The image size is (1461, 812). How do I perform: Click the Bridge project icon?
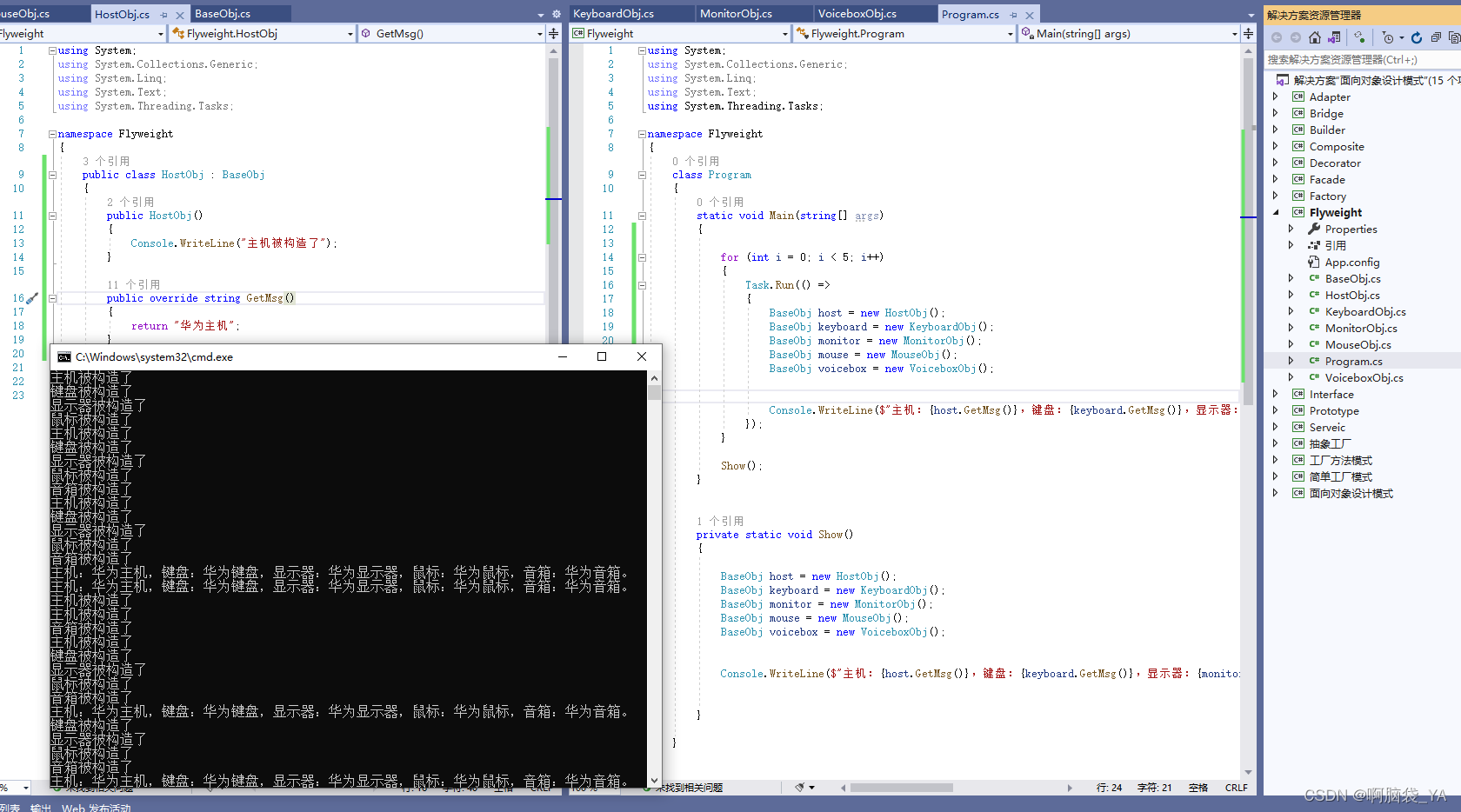[1298, 113]
